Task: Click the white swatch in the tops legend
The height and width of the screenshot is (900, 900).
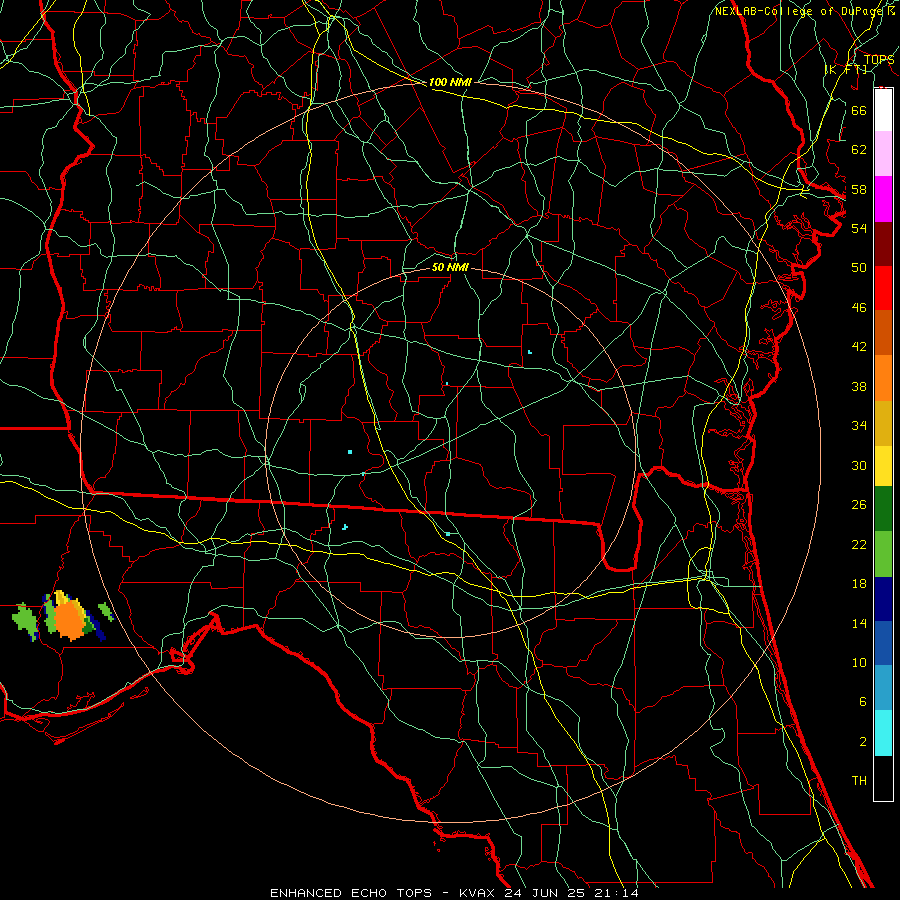Action: click(x=883, y=110)
